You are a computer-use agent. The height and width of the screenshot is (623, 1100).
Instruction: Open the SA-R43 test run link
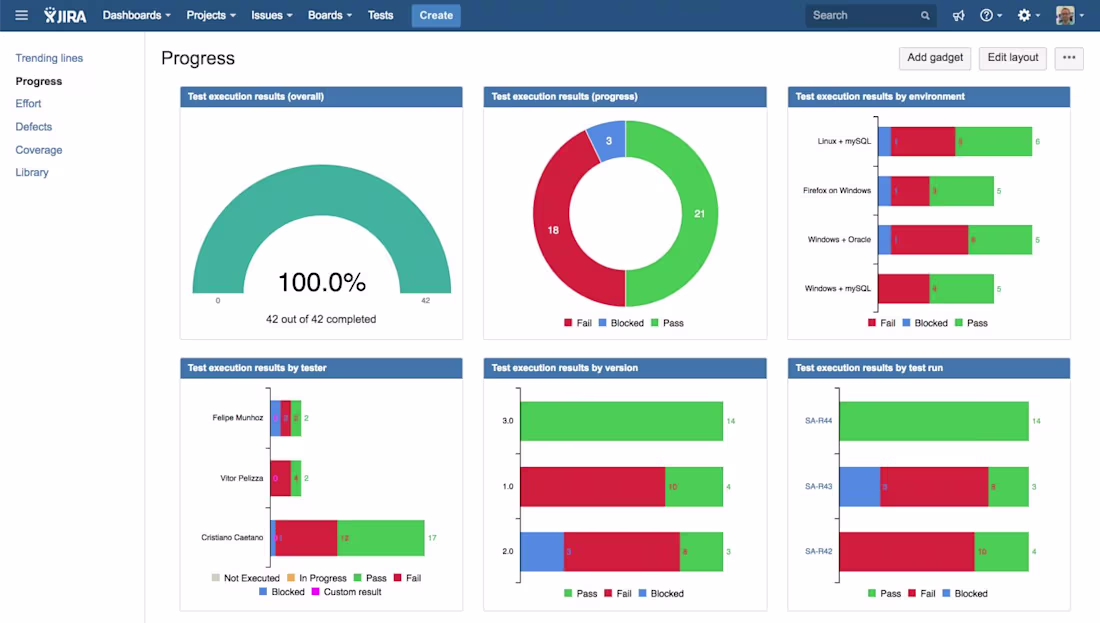pyautogui.click(x=819, y=486)
